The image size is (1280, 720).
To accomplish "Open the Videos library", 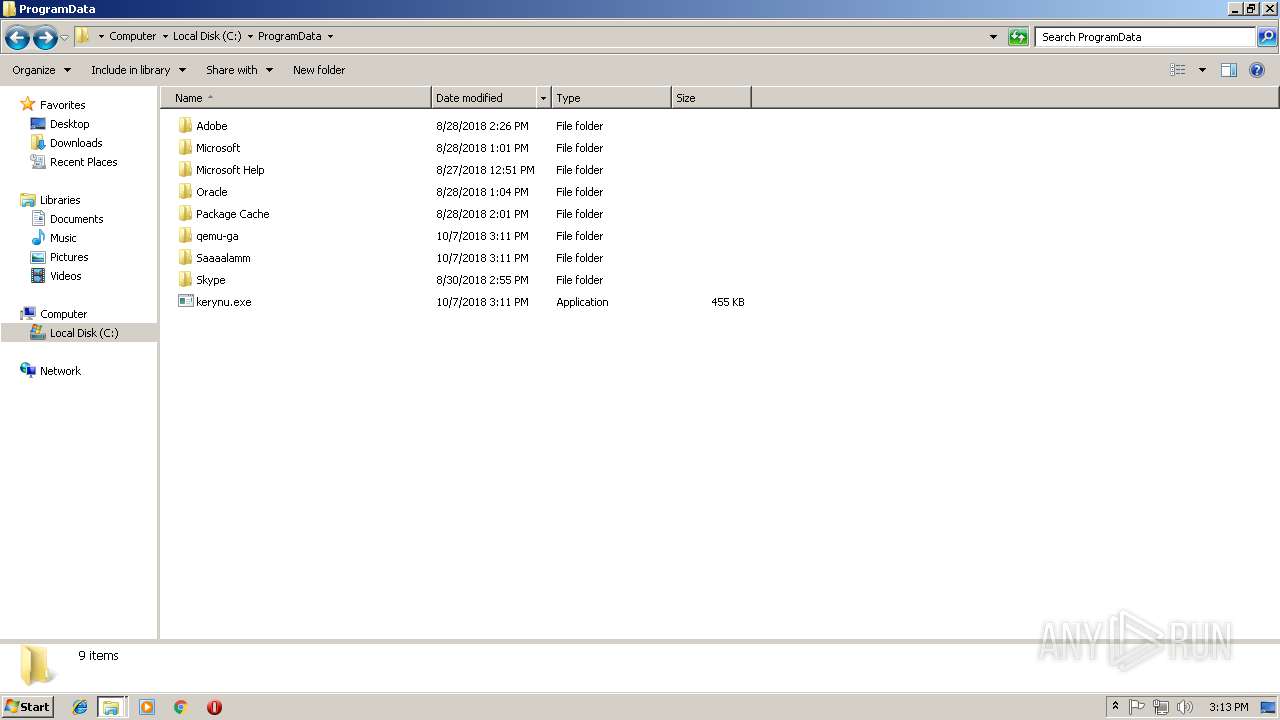I will pyautogui.click(x=65, y=276).
